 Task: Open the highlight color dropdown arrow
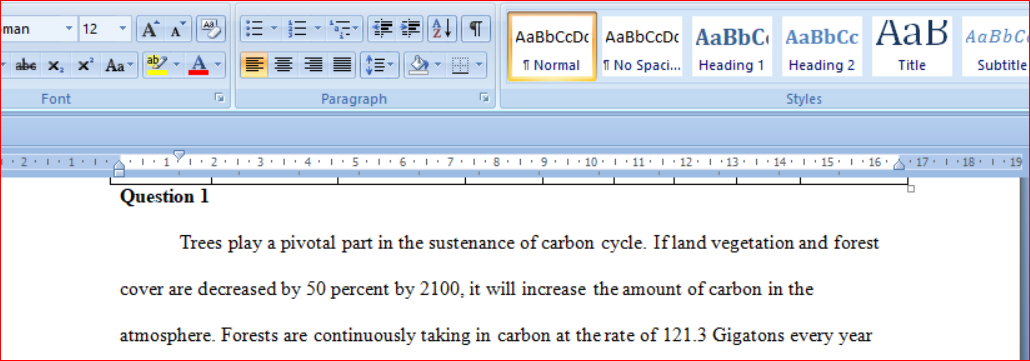(x=177, y=66)
